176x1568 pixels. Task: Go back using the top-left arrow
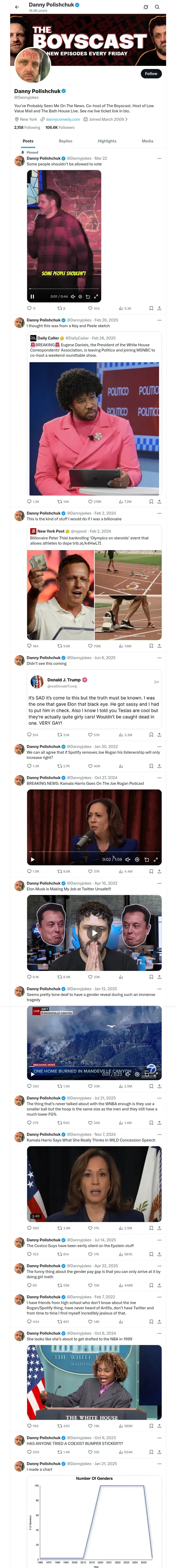point(17,7)
